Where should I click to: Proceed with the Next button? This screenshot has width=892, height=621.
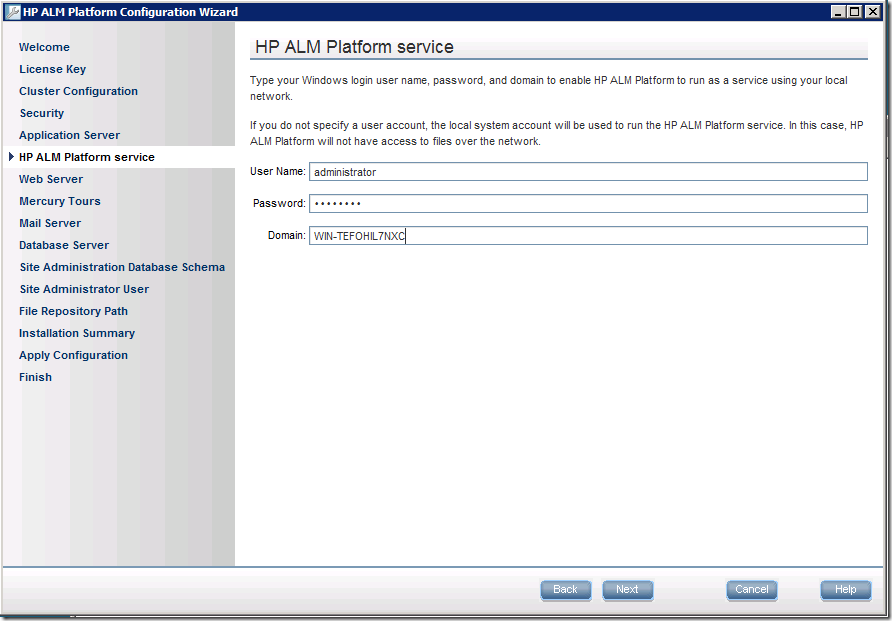[627, 590]
